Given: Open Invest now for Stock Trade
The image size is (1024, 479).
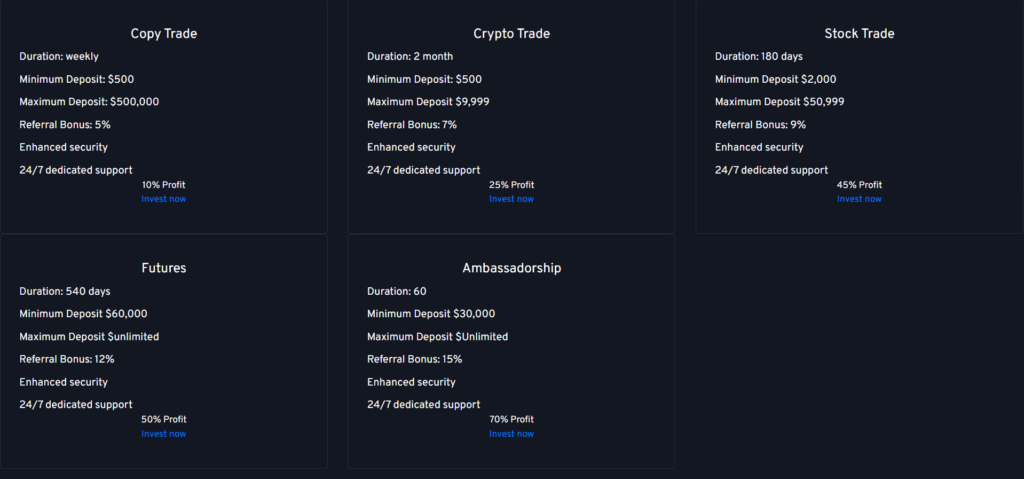Looking at the screenshot, I should [859, 199].
